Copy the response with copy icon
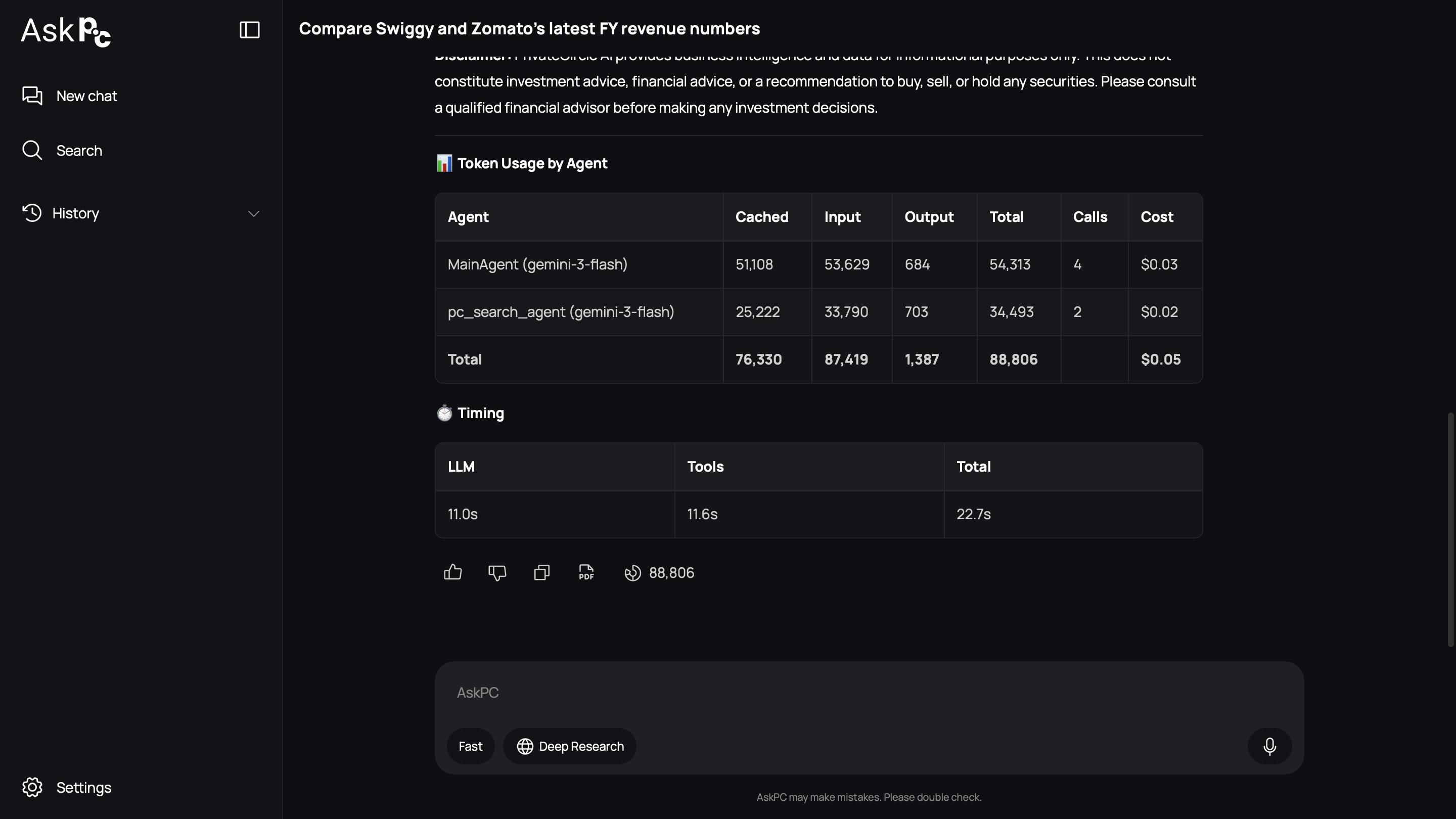 coord(542,573)
